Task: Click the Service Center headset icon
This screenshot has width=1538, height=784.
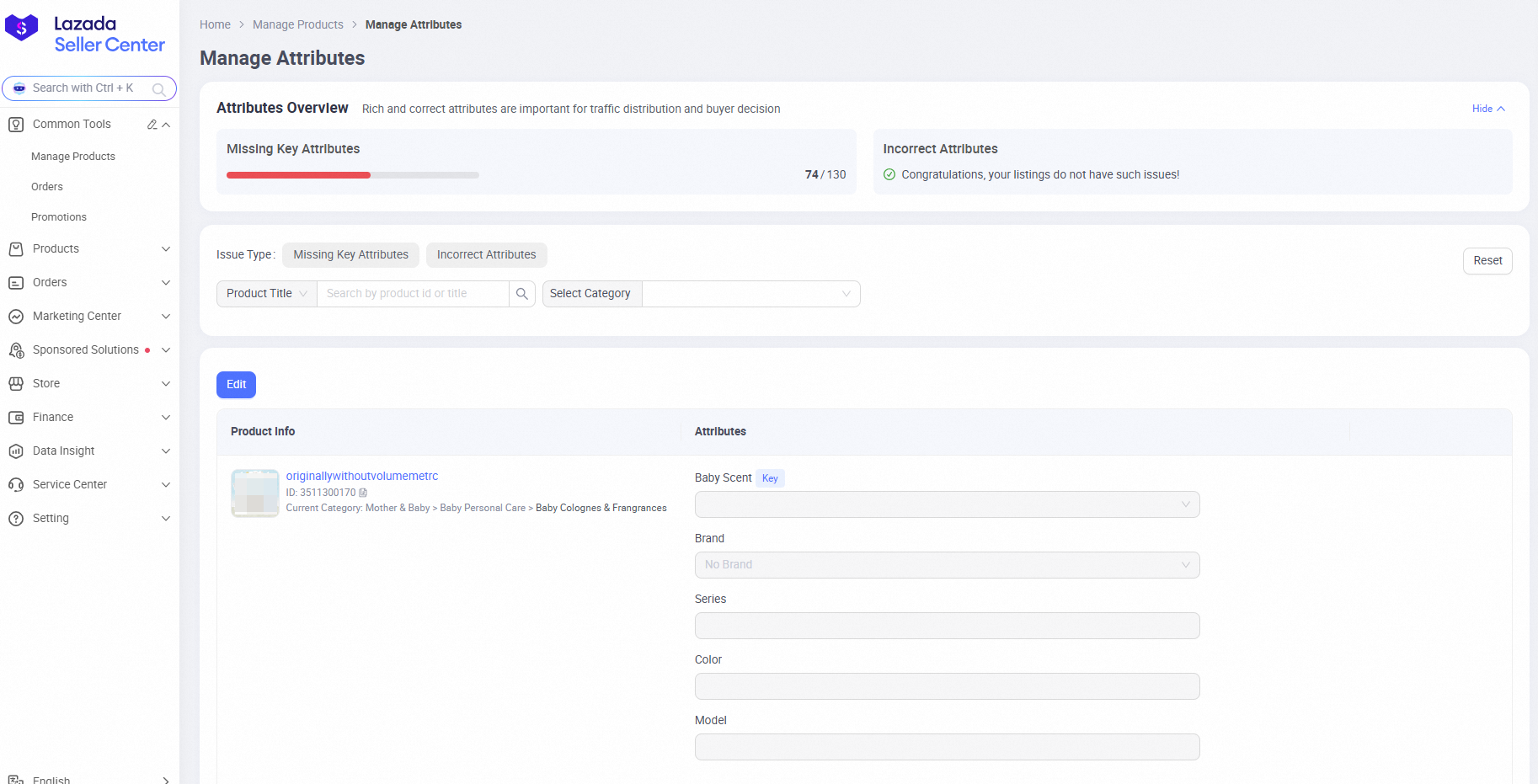Action: click(x=16, y=485)
